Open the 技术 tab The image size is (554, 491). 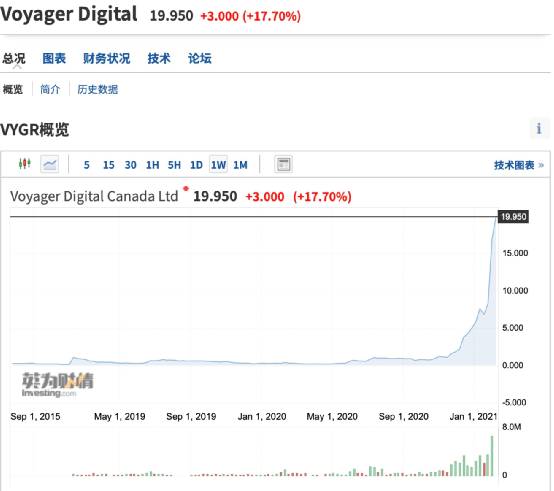click(x=159, y=58)
